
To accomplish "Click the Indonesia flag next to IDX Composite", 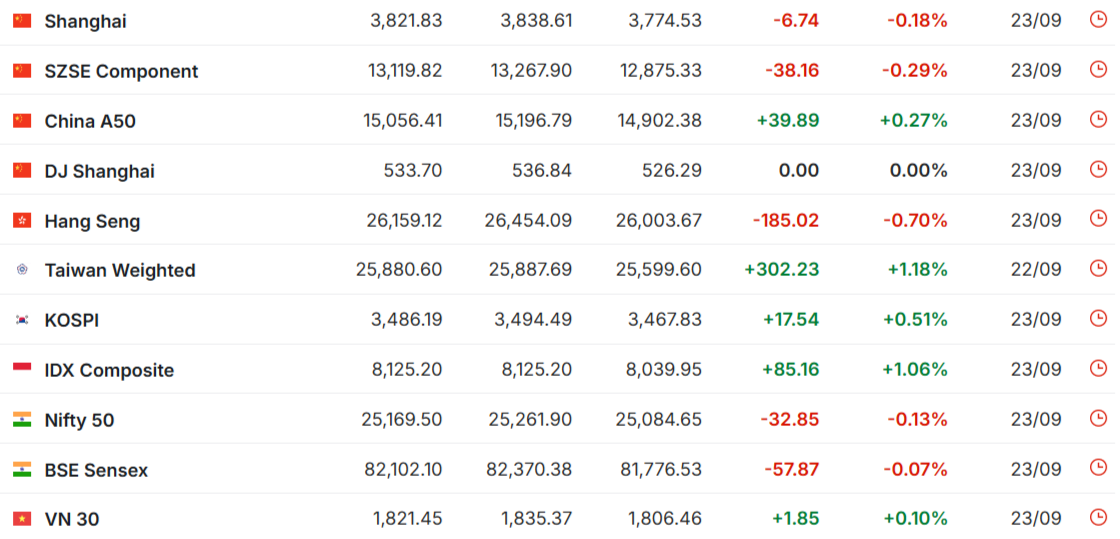I will coord(22,370).
